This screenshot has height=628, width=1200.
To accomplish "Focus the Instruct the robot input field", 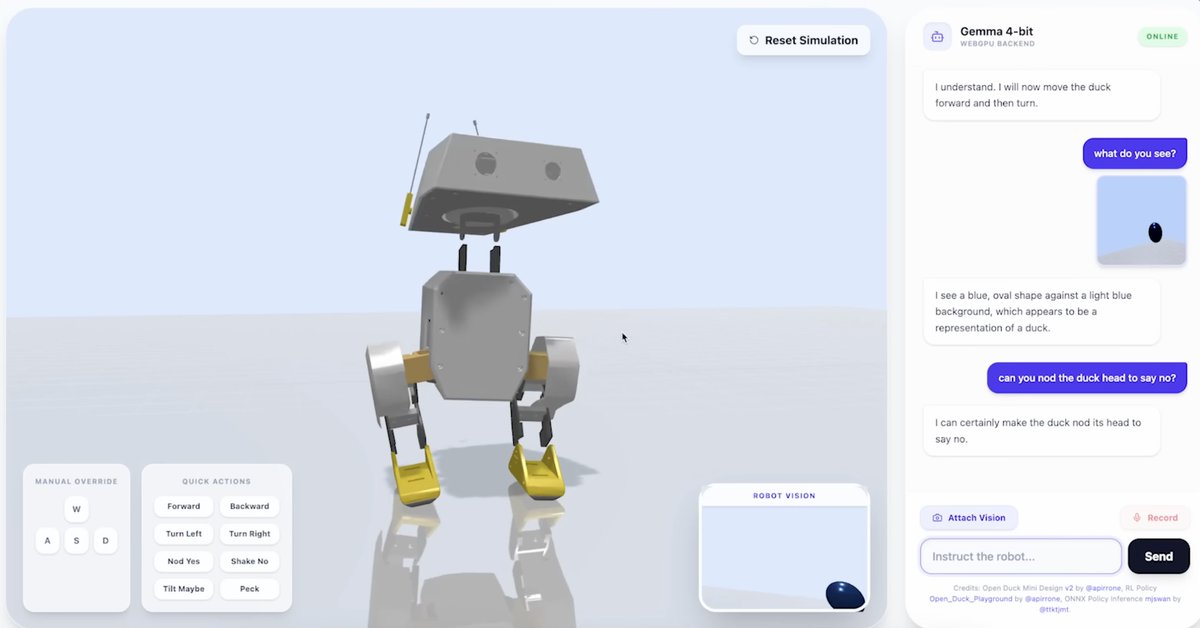I will [1020, 556].
